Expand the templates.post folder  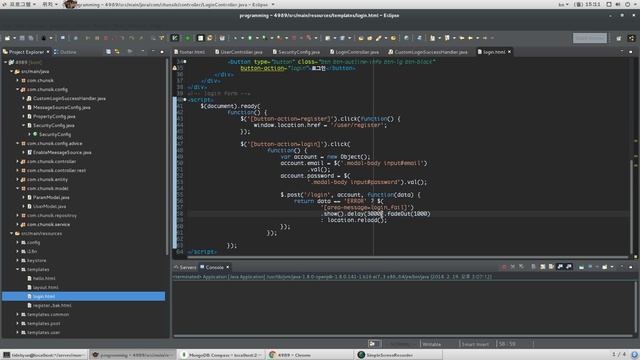point(18,323)
